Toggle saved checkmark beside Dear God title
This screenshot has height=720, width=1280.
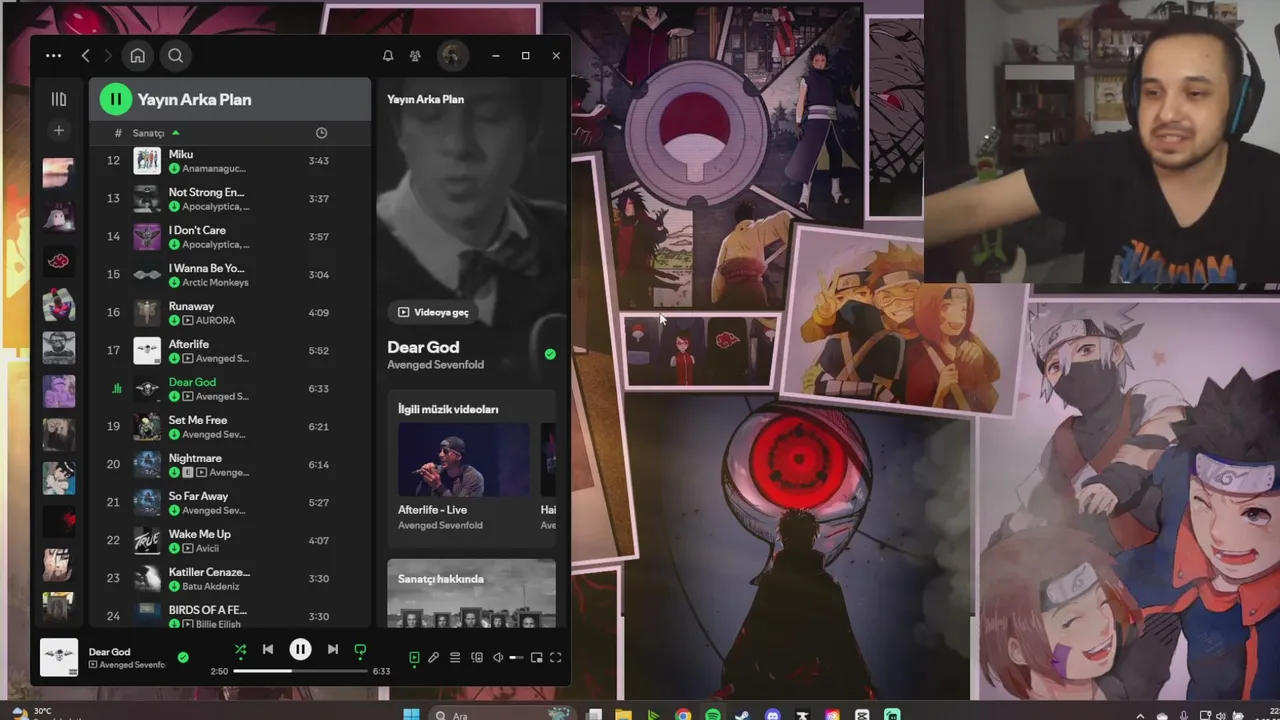click(x=550, y=354)
